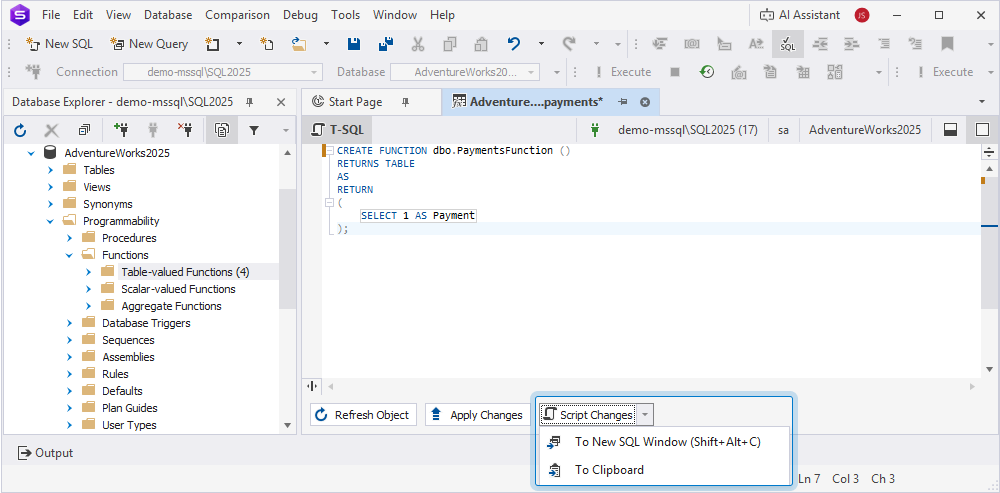This screenshot has height=493, width=1000.
Task: Click the JS user avatar icon
Action: [x=862, y=15]
